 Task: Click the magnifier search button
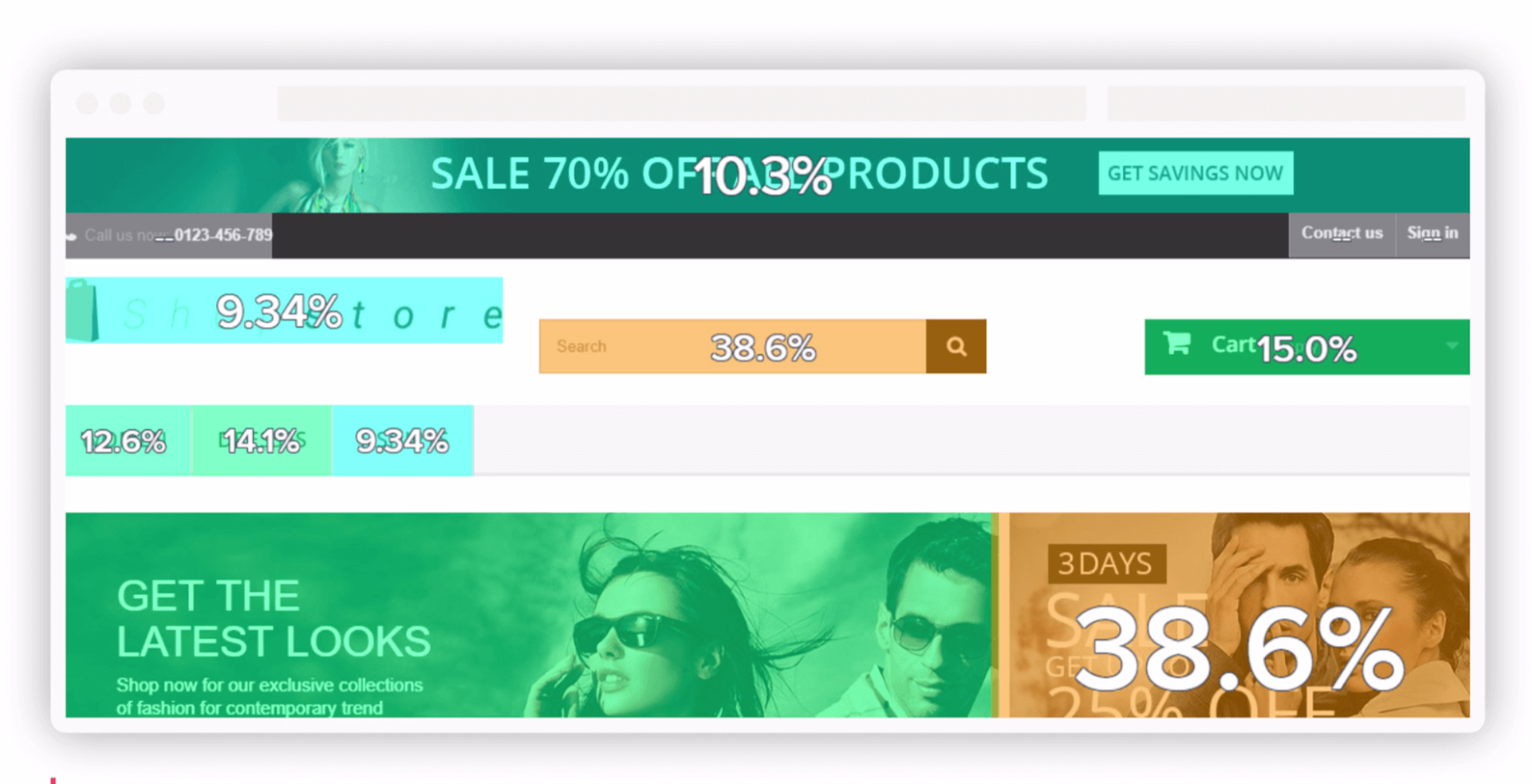[956, 347]
